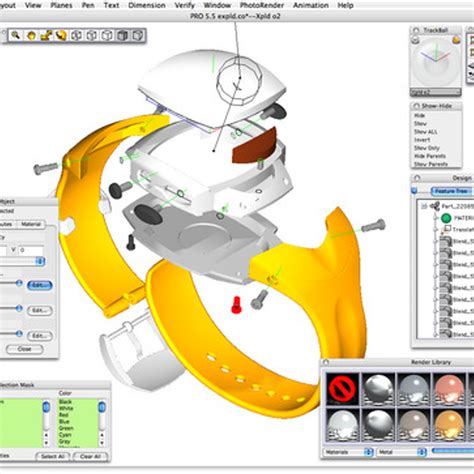Screen dimensions: 474x474
Task: Click Select All in Selection Mask
Action: point(53,456)
